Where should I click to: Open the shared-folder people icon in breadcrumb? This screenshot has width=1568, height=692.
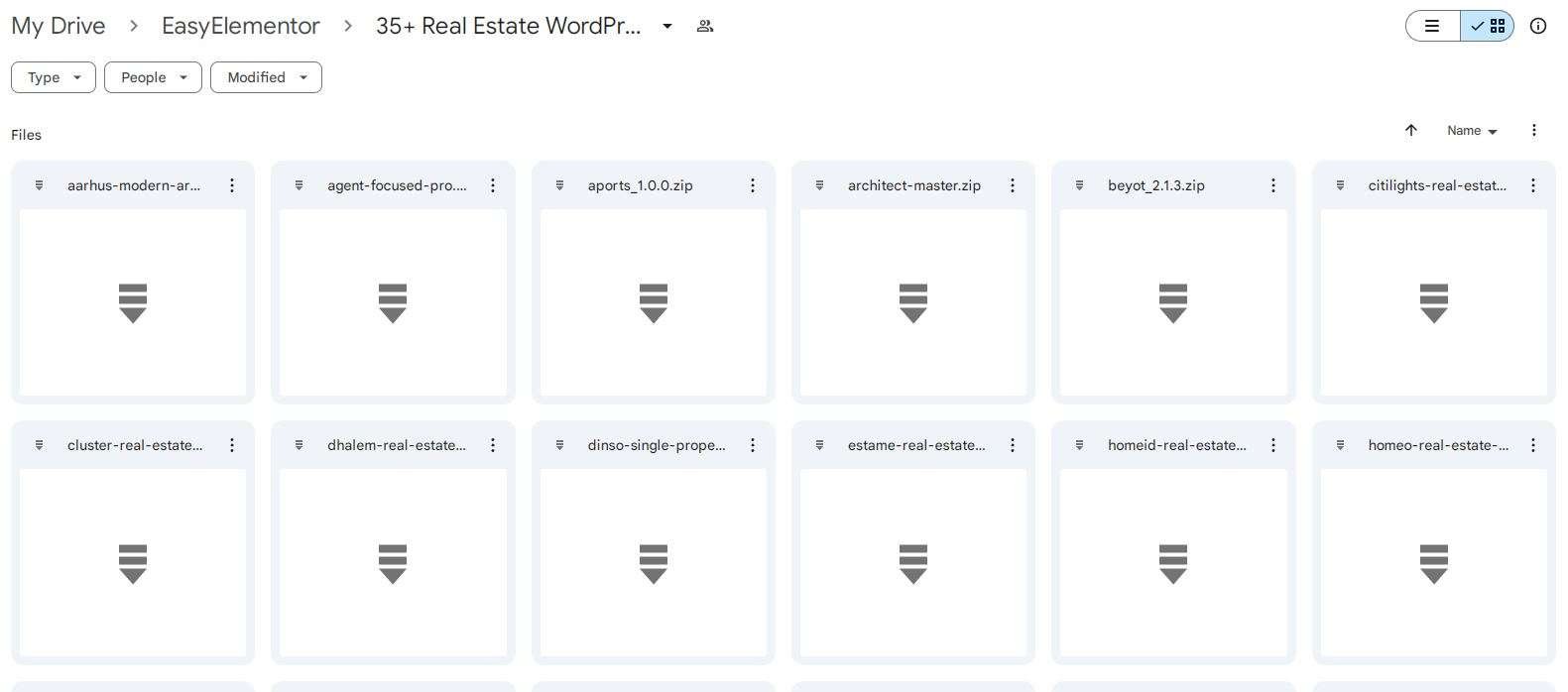705,26
